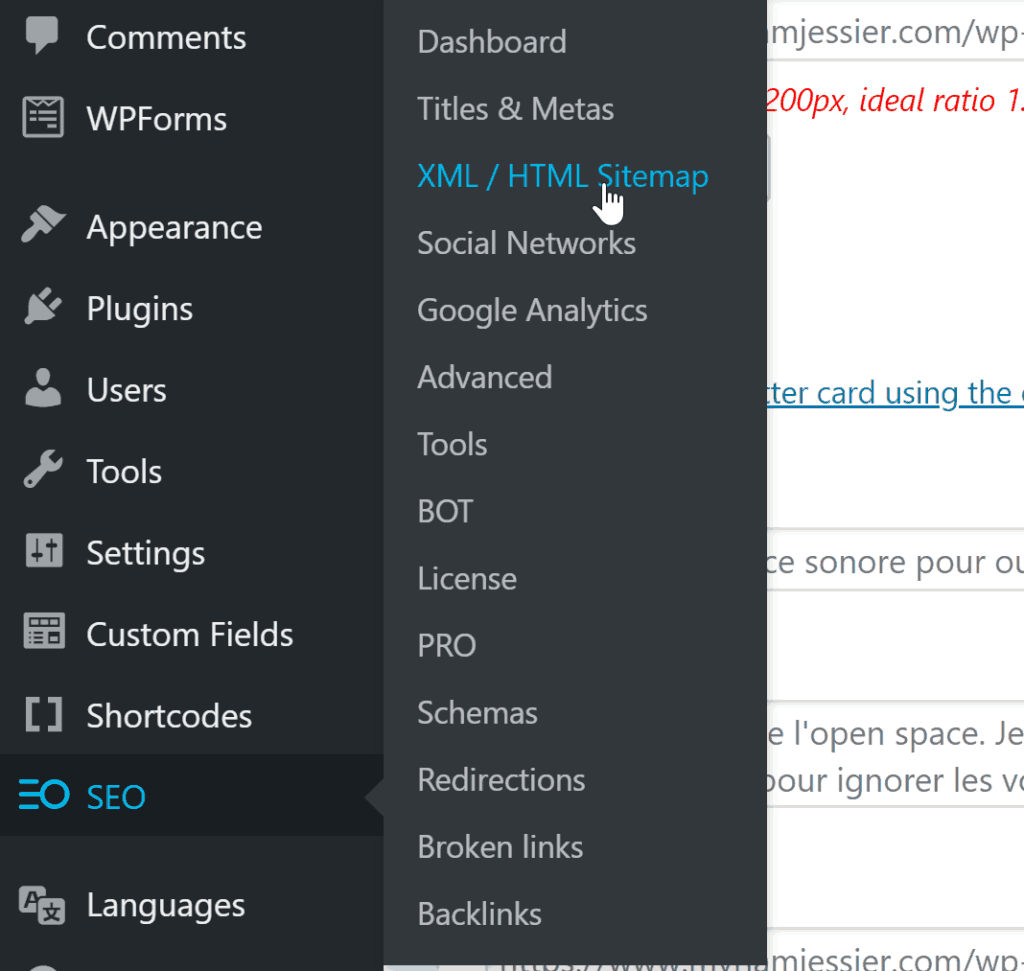Screen dimensions: 1024x971
Task: Open the Comments menu
Action: 166,37
